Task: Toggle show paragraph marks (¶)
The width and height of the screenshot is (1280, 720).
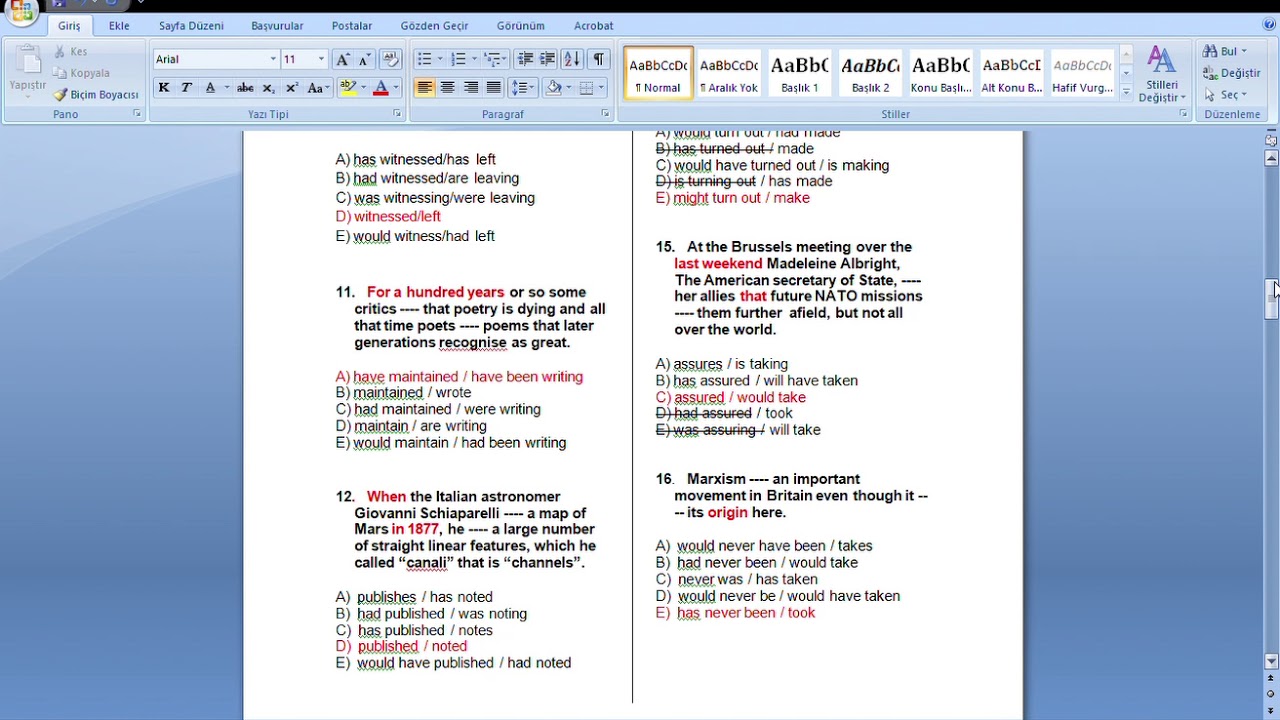Action: coord(598,59)
